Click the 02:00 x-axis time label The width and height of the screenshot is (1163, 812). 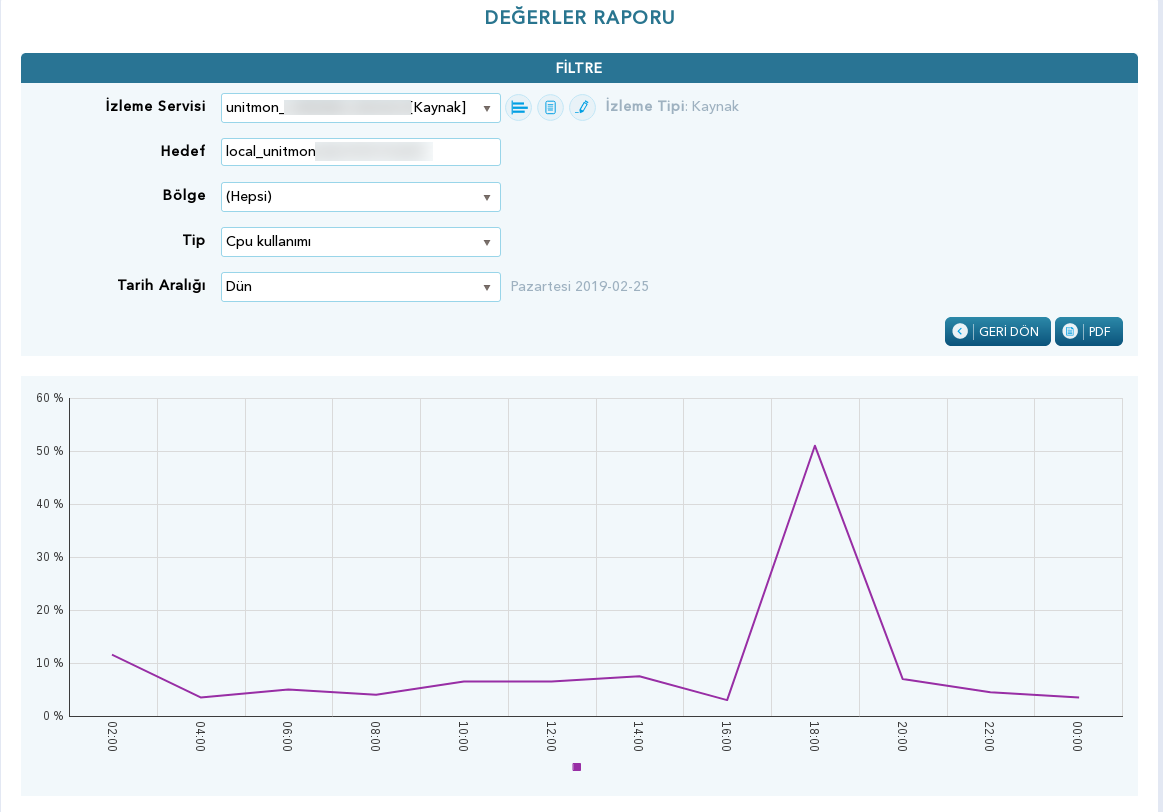112,736
